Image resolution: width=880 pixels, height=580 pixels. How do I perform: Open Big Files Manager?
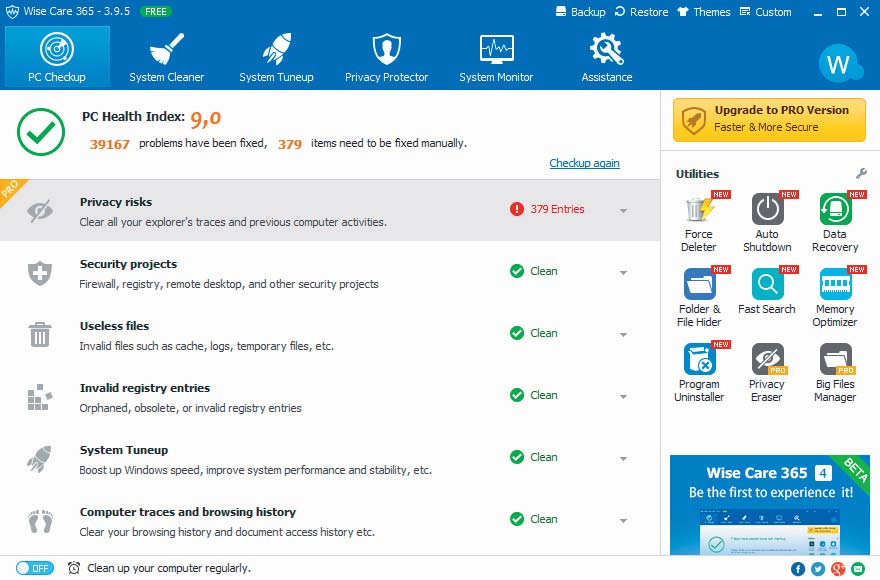pyautogui.click(x=835, y=373)
